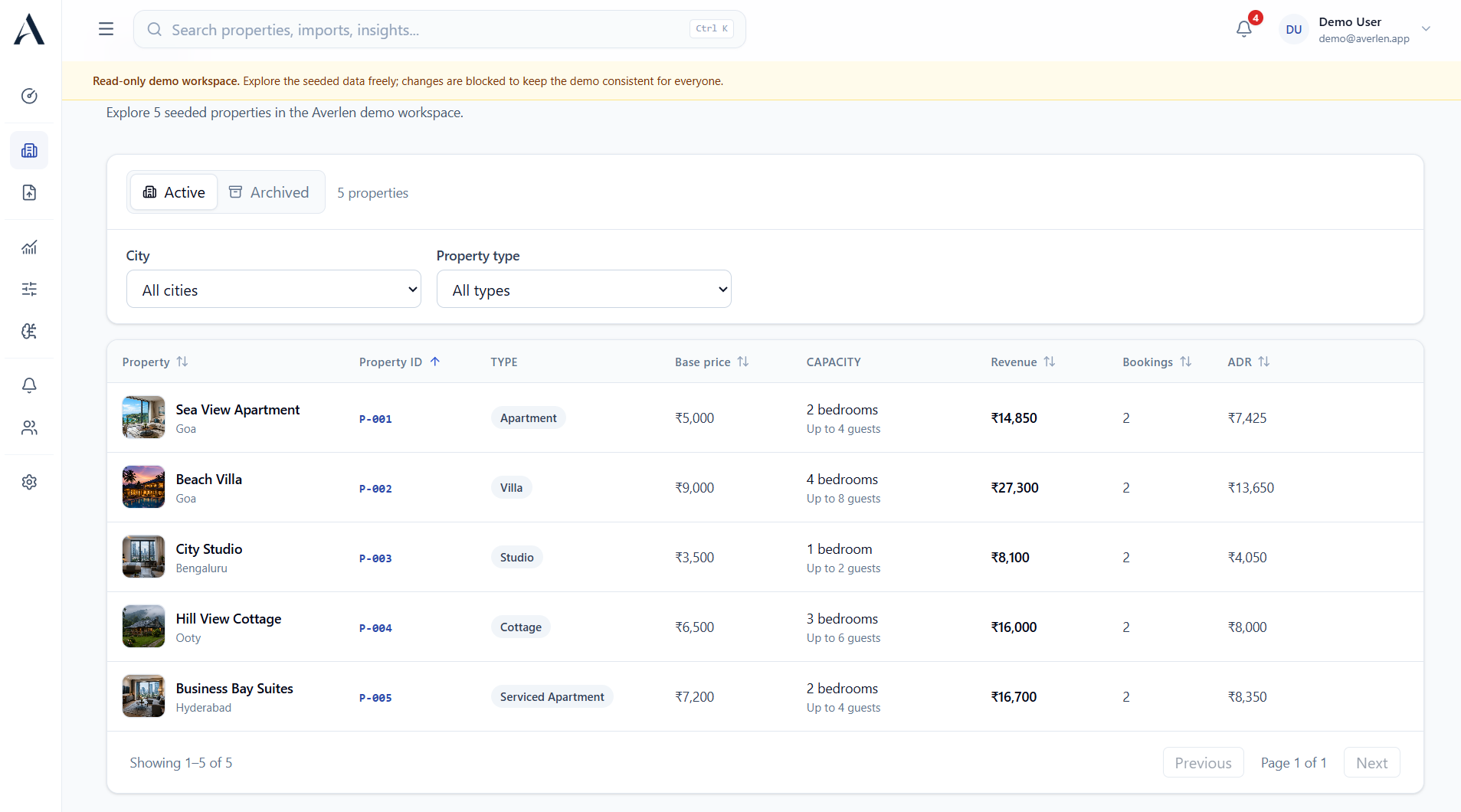Click the Showing 1–5 of 5 text
The width and height of the screenshot is (1461, 812).
[x=181, y=762]
